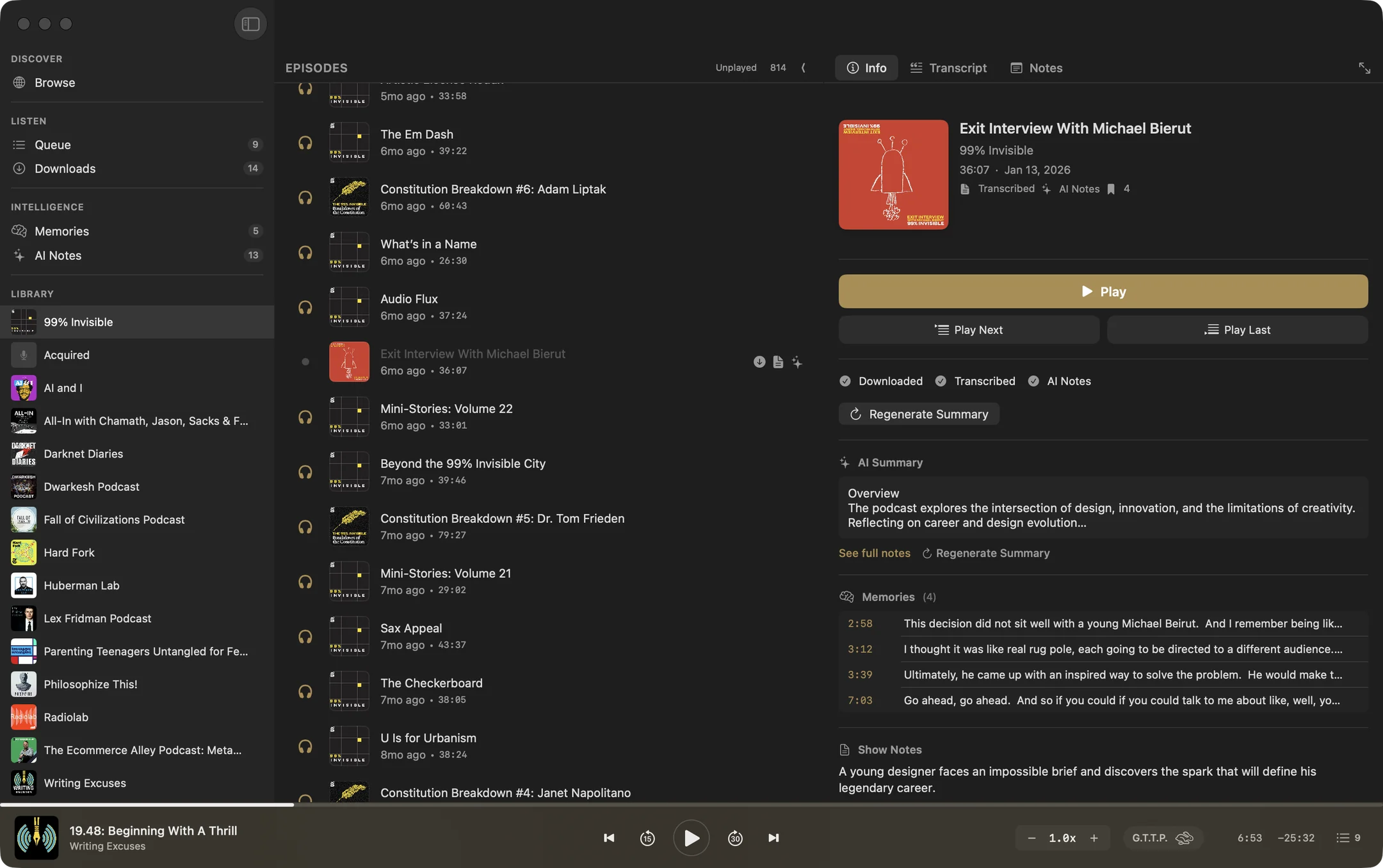The height and width of the screenshot is (868, 1383).
Task: Mark Exit Interview unplayed dot
Action: pyautogui.click(x=305, y=362)
